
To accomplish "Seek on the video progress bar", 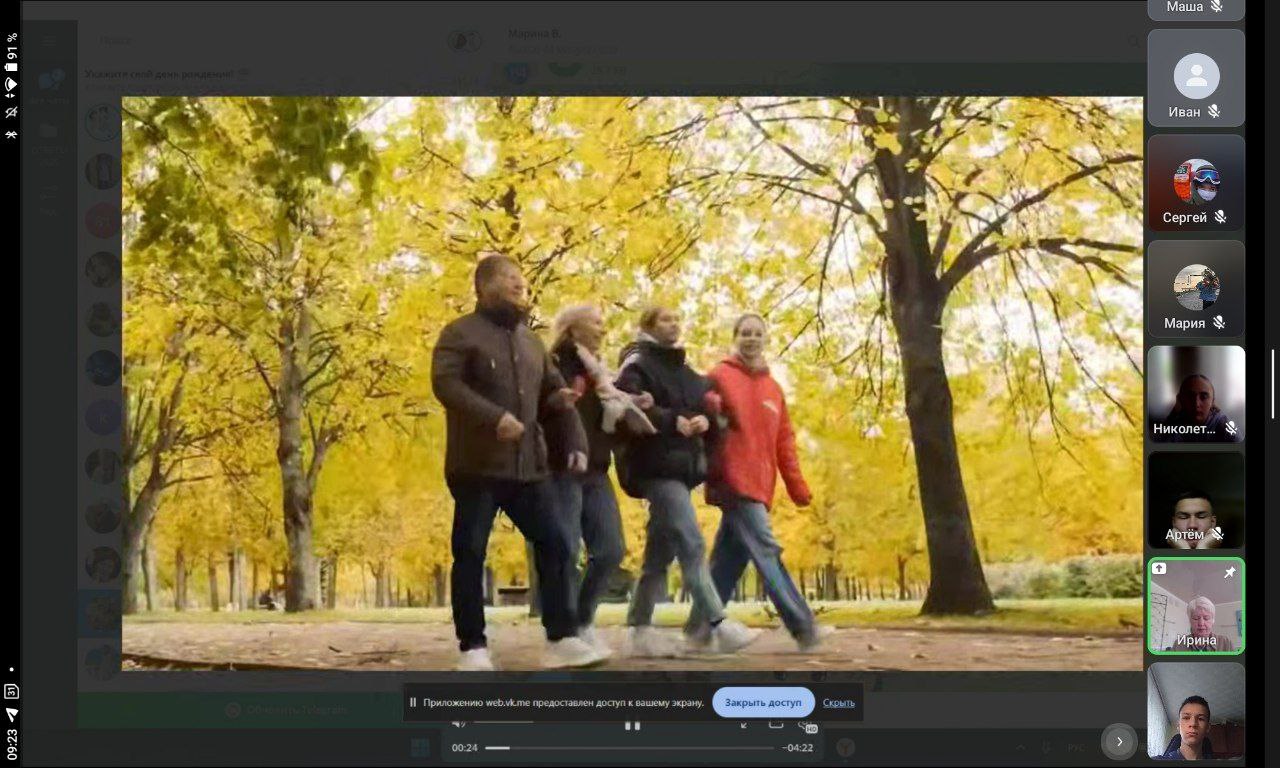I will point(629,748).
